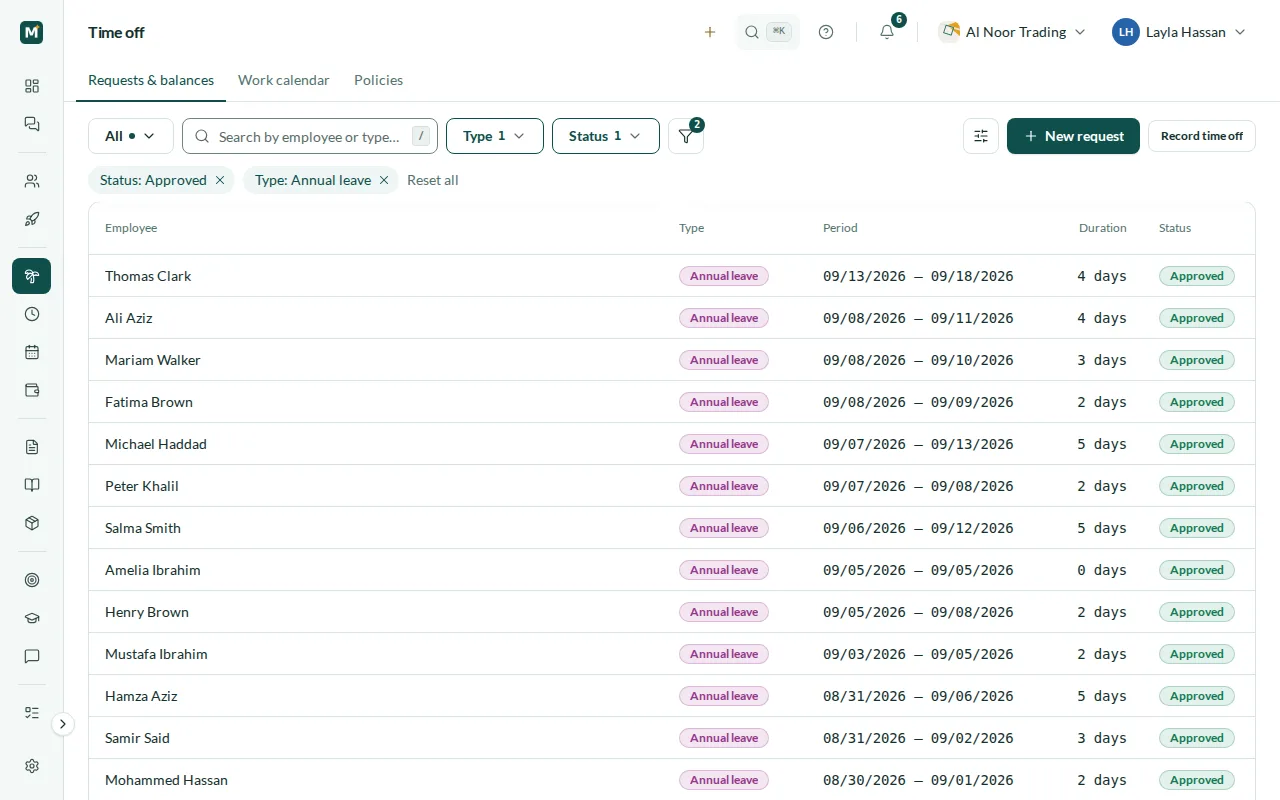Open Thomas Clark's leave request row

(x=672, y=276)
